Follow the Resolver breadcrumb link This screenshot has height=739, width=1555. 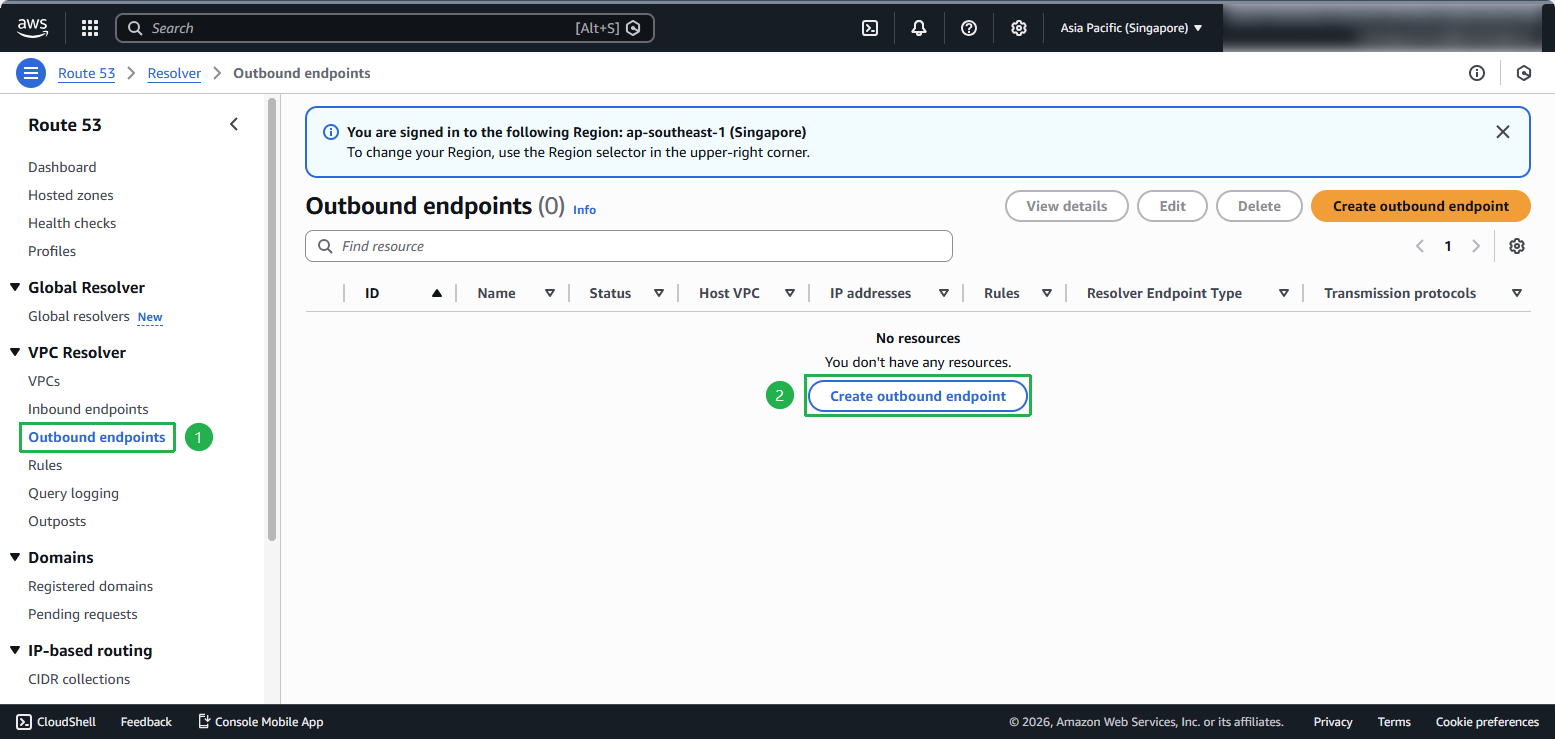point(174,73)
